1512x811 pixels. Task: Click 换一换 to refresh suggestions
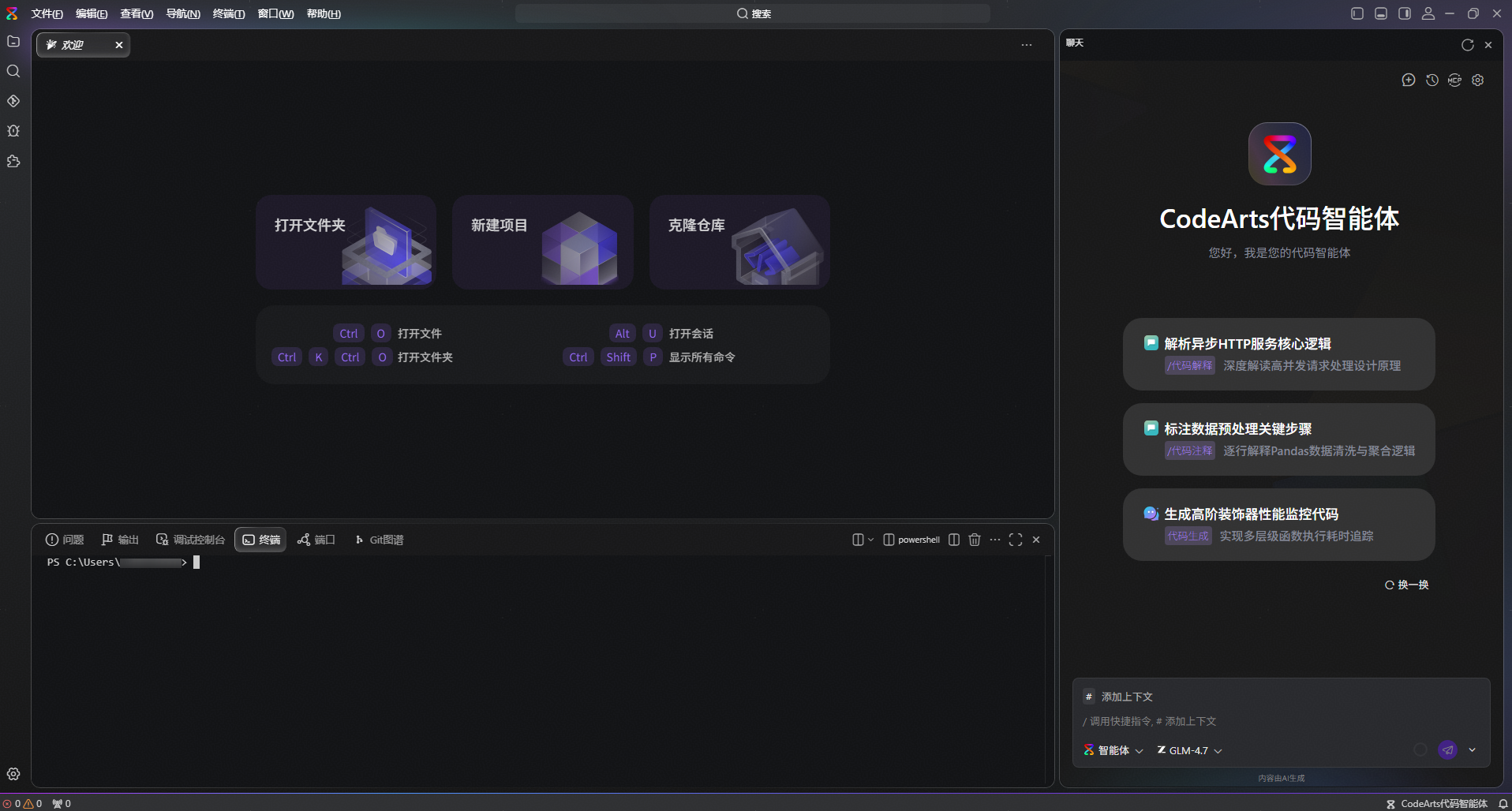click(x=1406, y=585)
